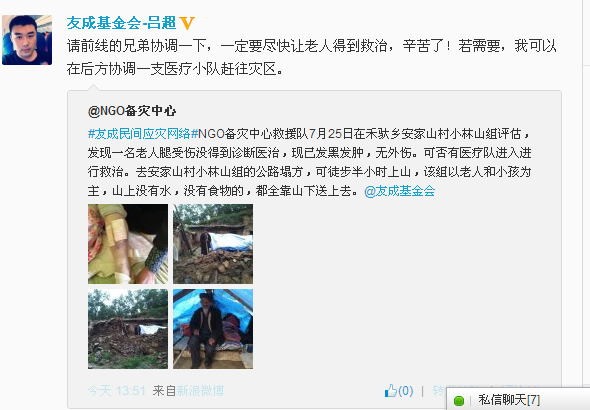Click the (0) like count

(x=406, y=391)
